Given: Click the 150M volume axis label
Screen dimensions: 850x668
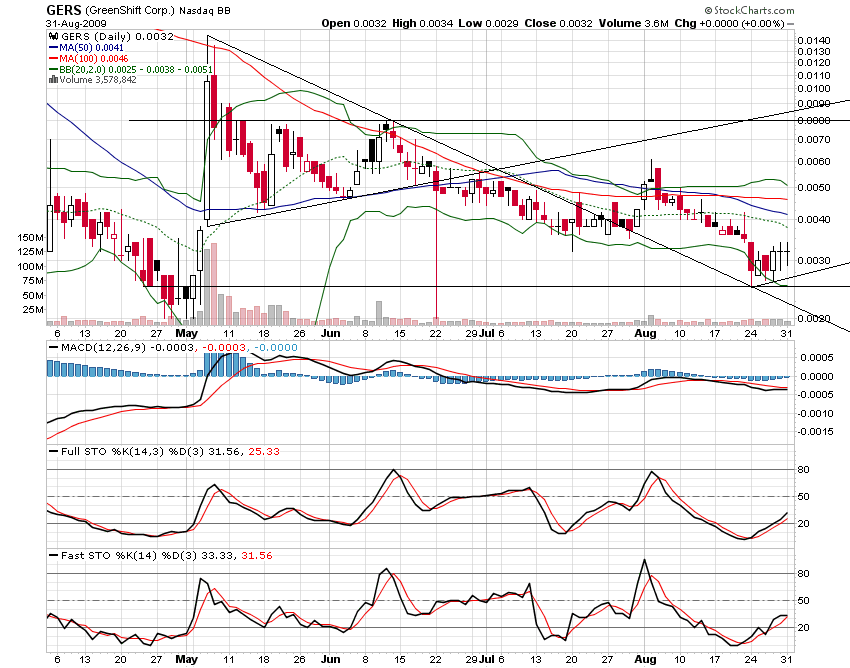Looking at the screenshot, I should [30, 237].
